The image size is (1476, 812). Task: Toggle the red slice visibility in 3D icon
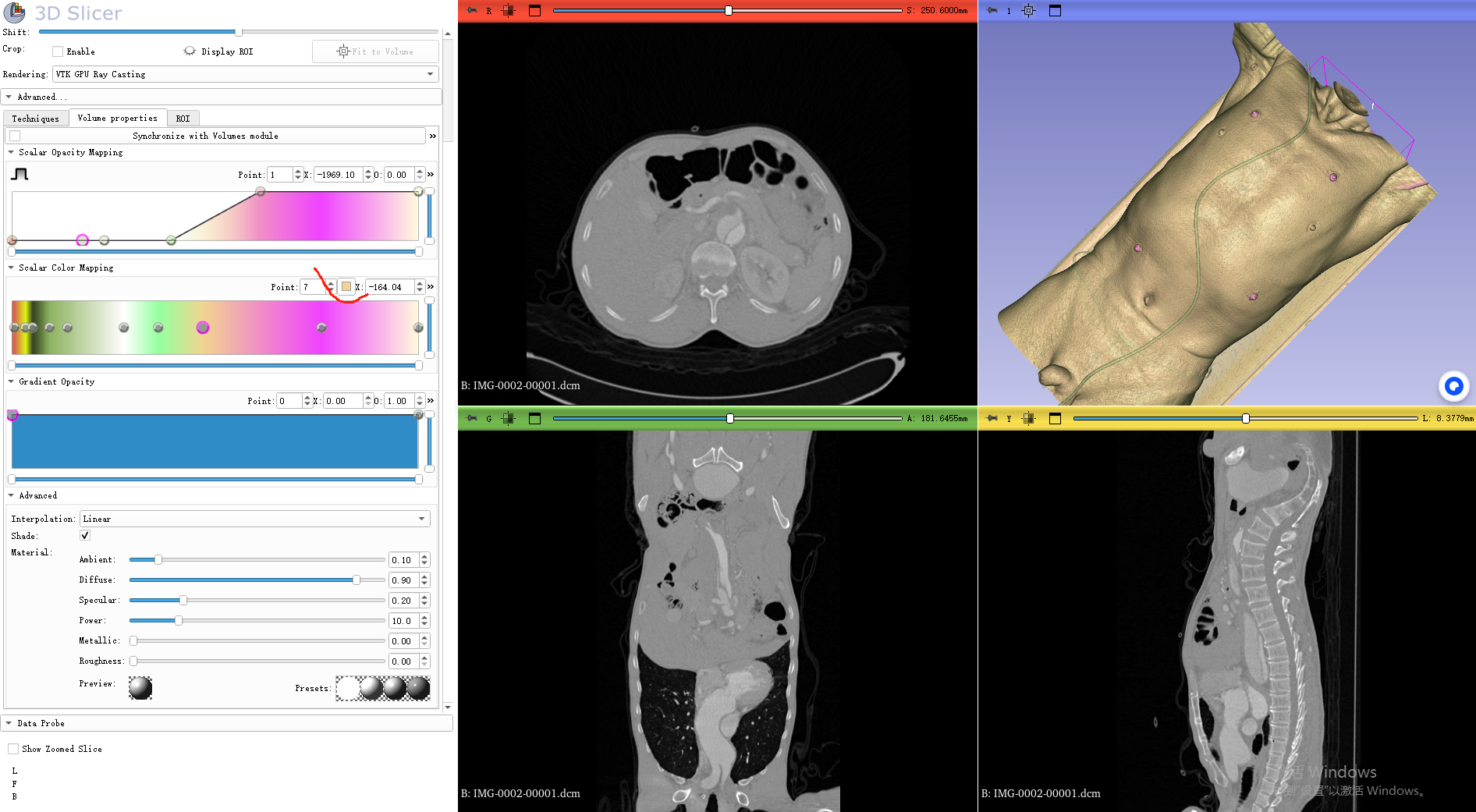click(x=508, y=11)
